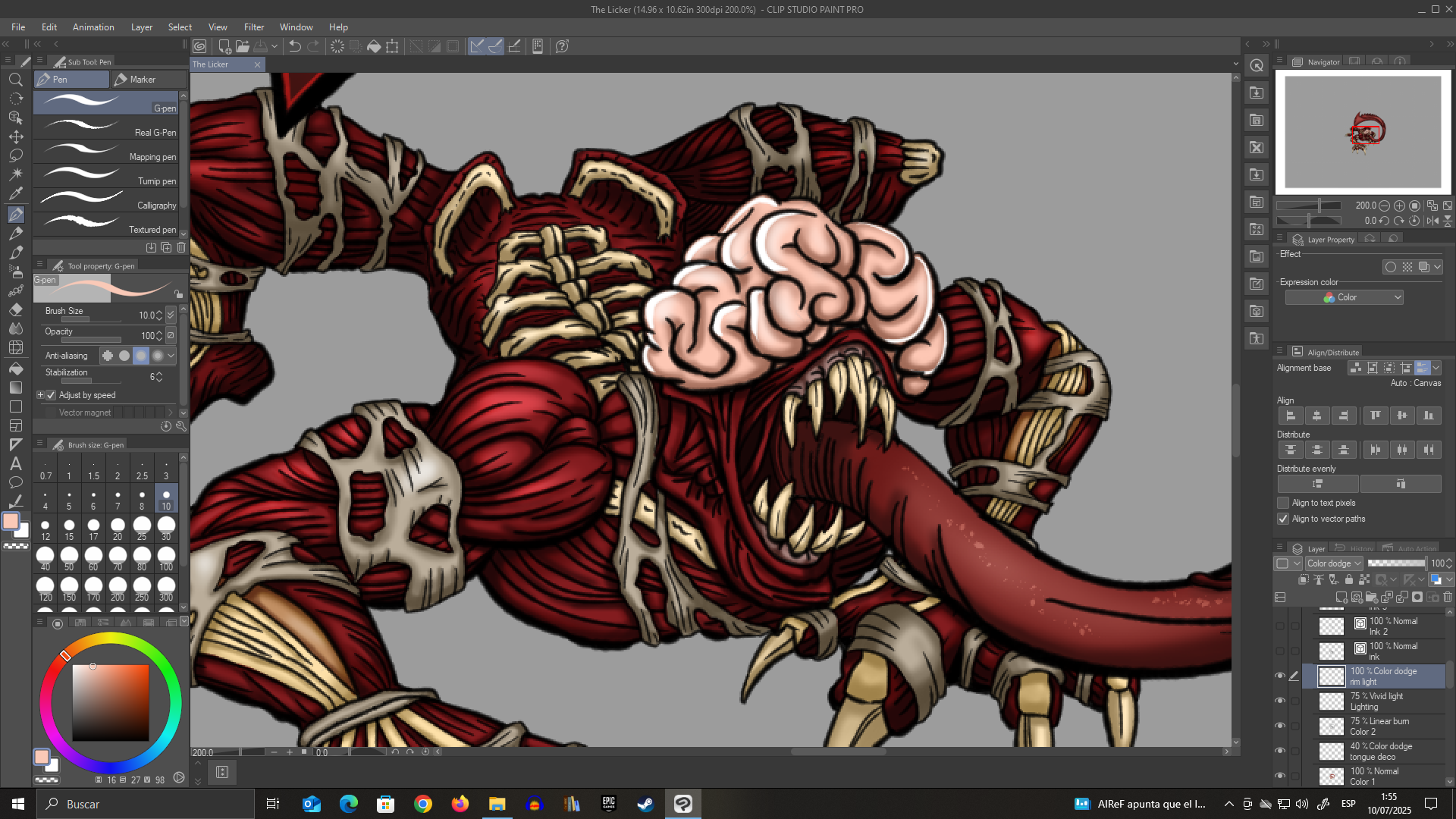
Task: Expand the Anti-aliasing options chevron
Action: click(171, 356)
